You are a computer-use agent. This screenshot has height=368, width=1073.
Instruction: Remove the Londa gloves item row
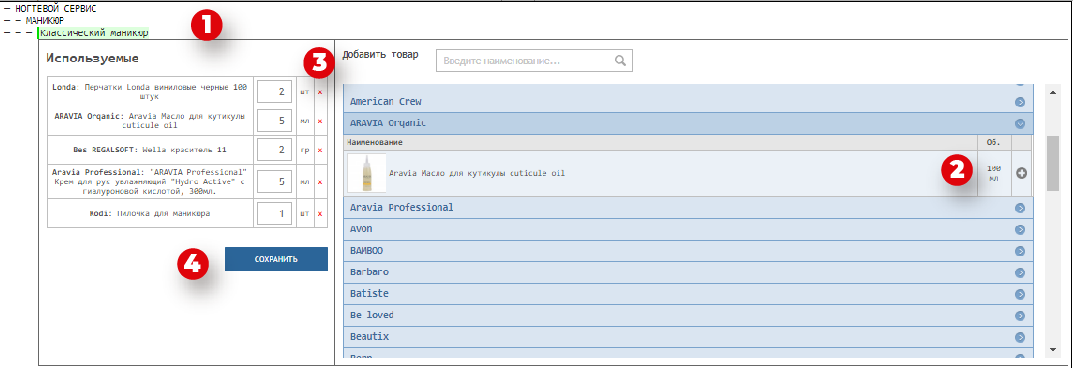[x=320, y=91]
